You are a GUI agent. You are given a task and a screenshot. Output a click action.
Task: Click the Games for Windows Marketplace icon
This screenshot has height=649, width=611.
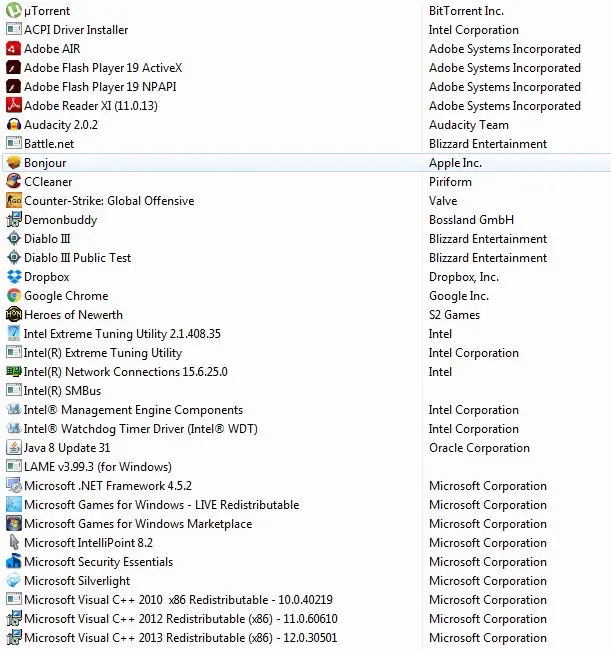(14, 524)
